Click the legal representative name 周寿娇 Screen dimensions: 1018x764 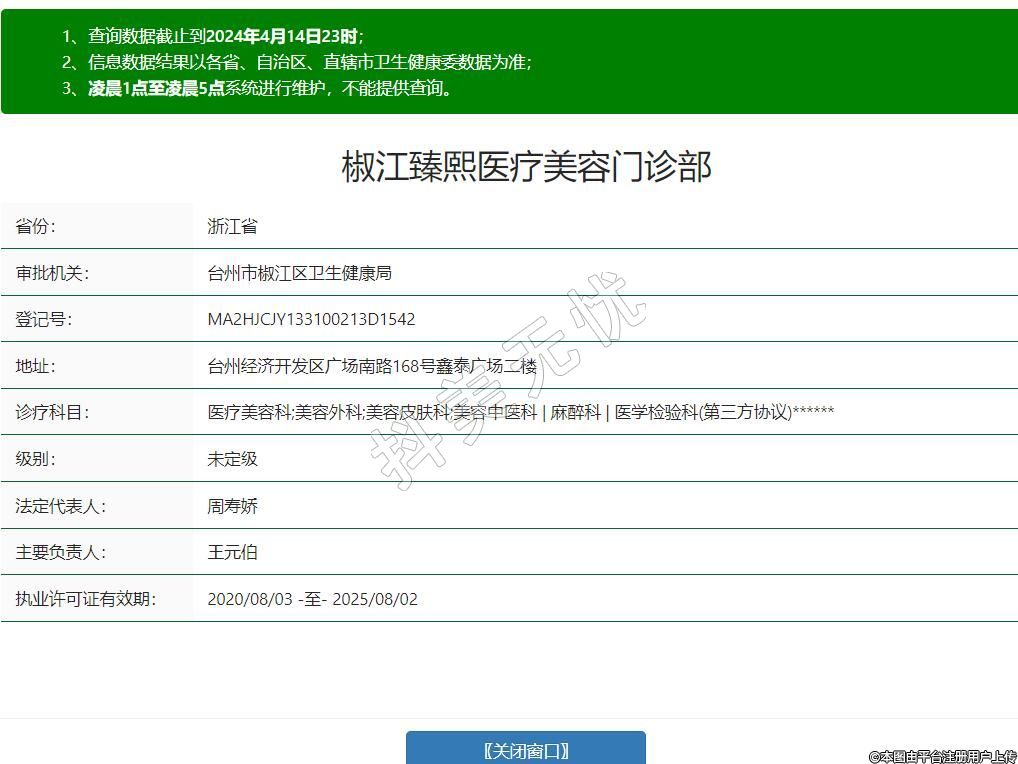point(232,506)
